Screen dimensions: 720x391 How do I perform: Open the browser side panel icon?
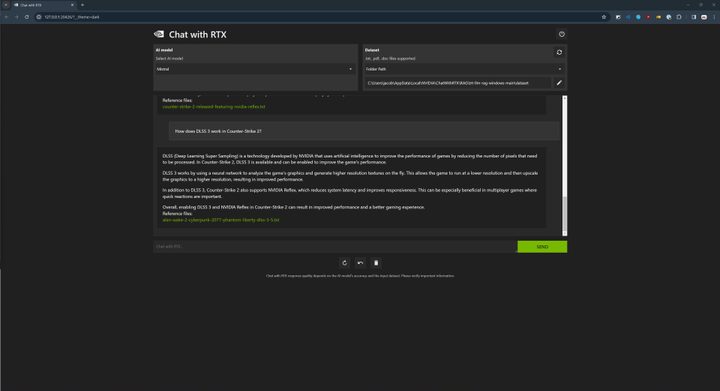tap(694, 17)
